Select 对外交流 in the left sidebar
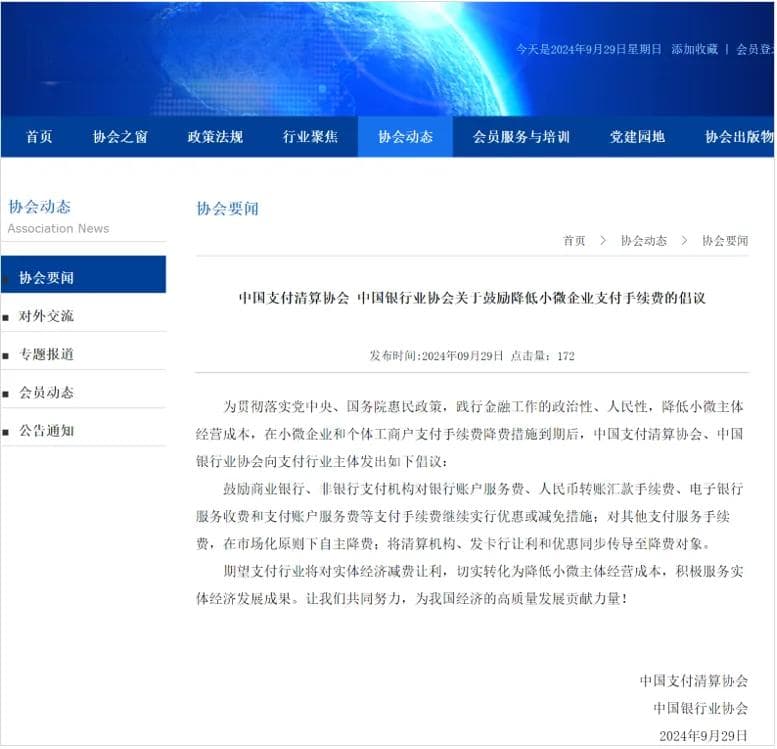This screenshot has width=777, height=749. pyautogui.click(x=46, y=316)
